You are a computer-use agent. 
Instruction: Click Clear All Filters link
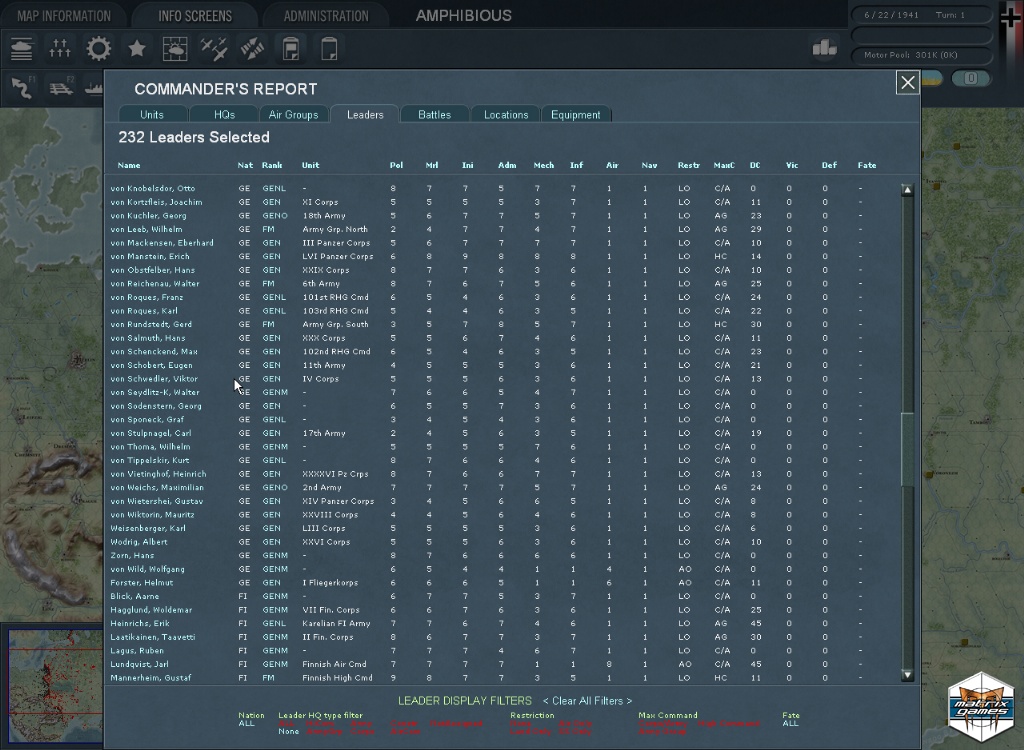[587, 701]
